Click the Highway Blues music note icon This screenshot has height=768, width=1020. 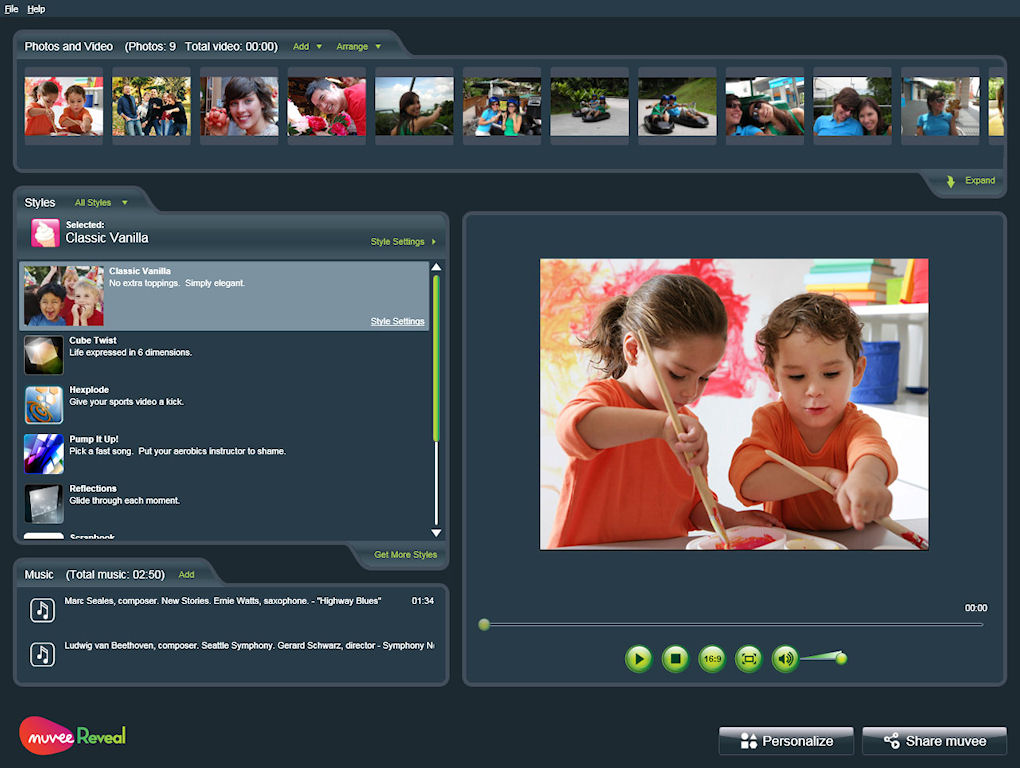coord(42,610)
